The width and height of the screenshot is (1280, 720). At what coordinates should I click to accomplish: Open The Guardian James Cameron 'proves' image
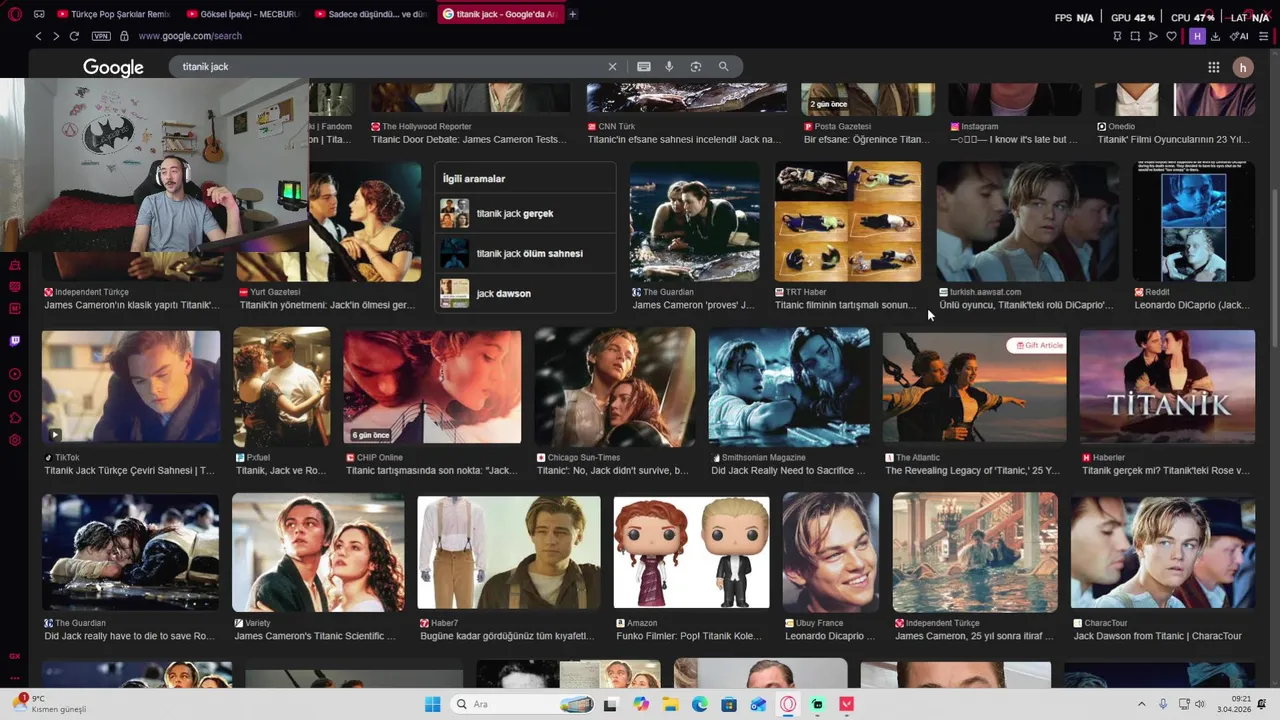point(695,222)
